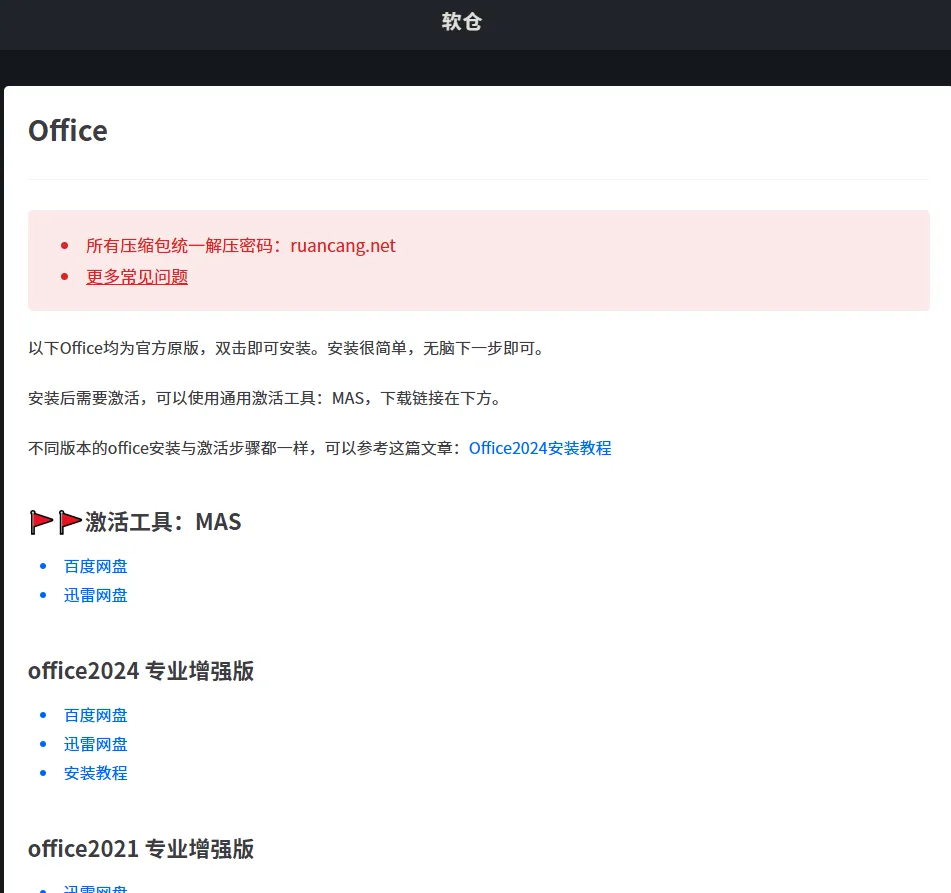
Task: Click the second red flag icon
Action: click(70, 522)
